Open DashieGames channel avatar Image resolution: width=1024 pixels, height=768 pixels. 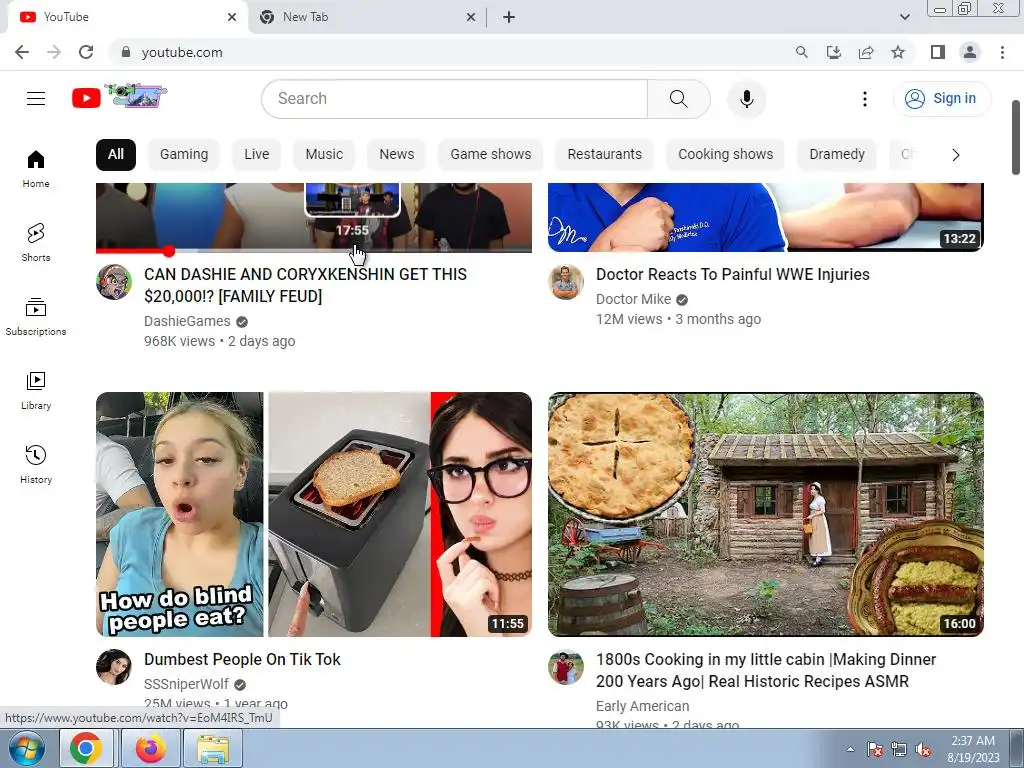point(114,282)
